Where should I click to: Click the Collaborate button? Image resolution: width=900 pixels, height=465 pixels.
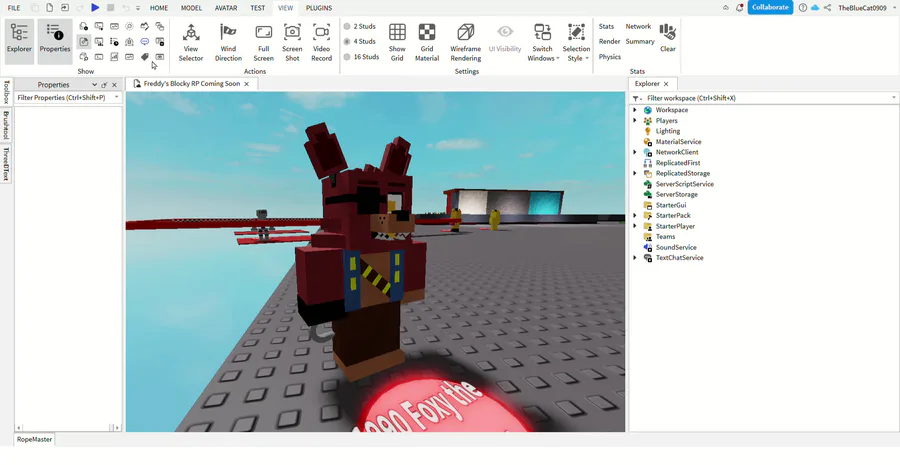[x=770, y=7]
